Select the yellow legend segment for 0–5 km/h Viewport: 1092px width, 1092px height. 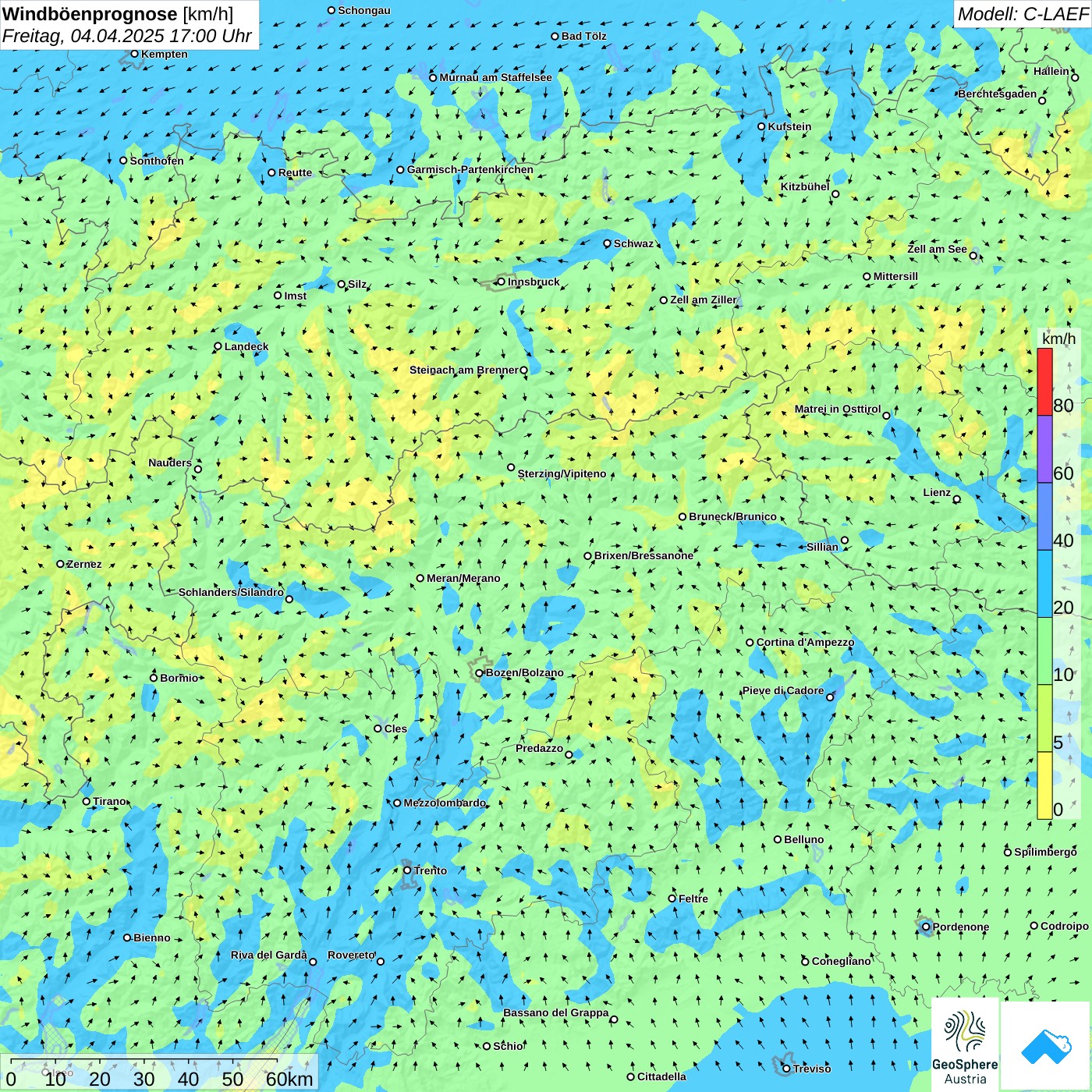1044,785
